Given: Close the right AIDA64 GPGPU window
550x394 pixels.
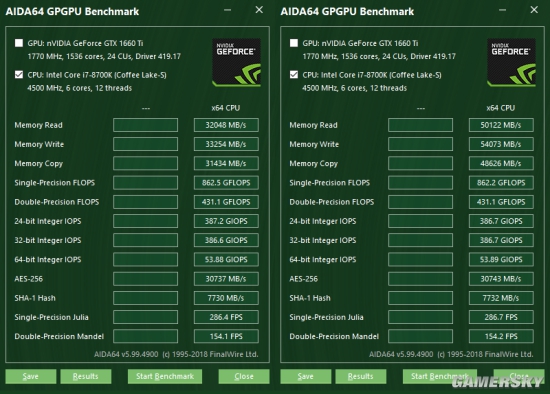Looking at the screenshot, I should (x=534, y=10).
